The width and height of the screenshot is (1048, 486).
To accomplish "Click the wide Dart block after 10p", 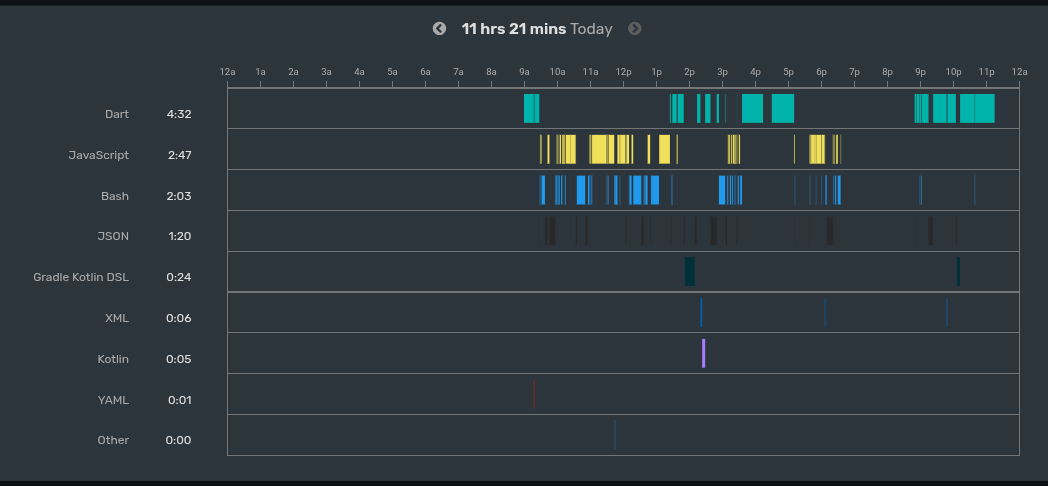I will [977, 108].
